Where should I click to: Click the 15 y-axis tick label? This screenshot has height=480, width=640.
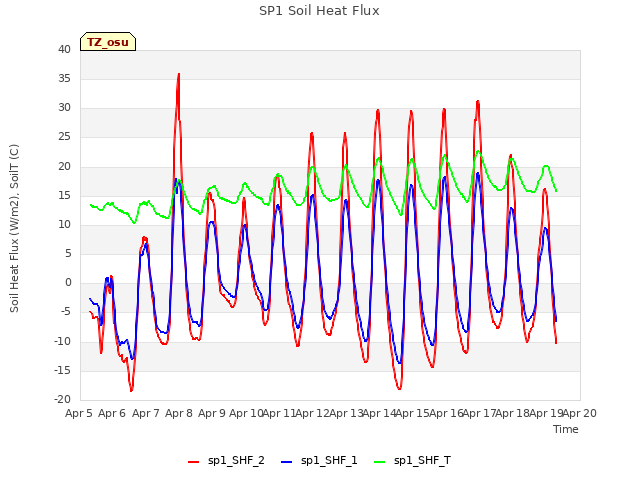pyautogui.click(x=64, y=195)
